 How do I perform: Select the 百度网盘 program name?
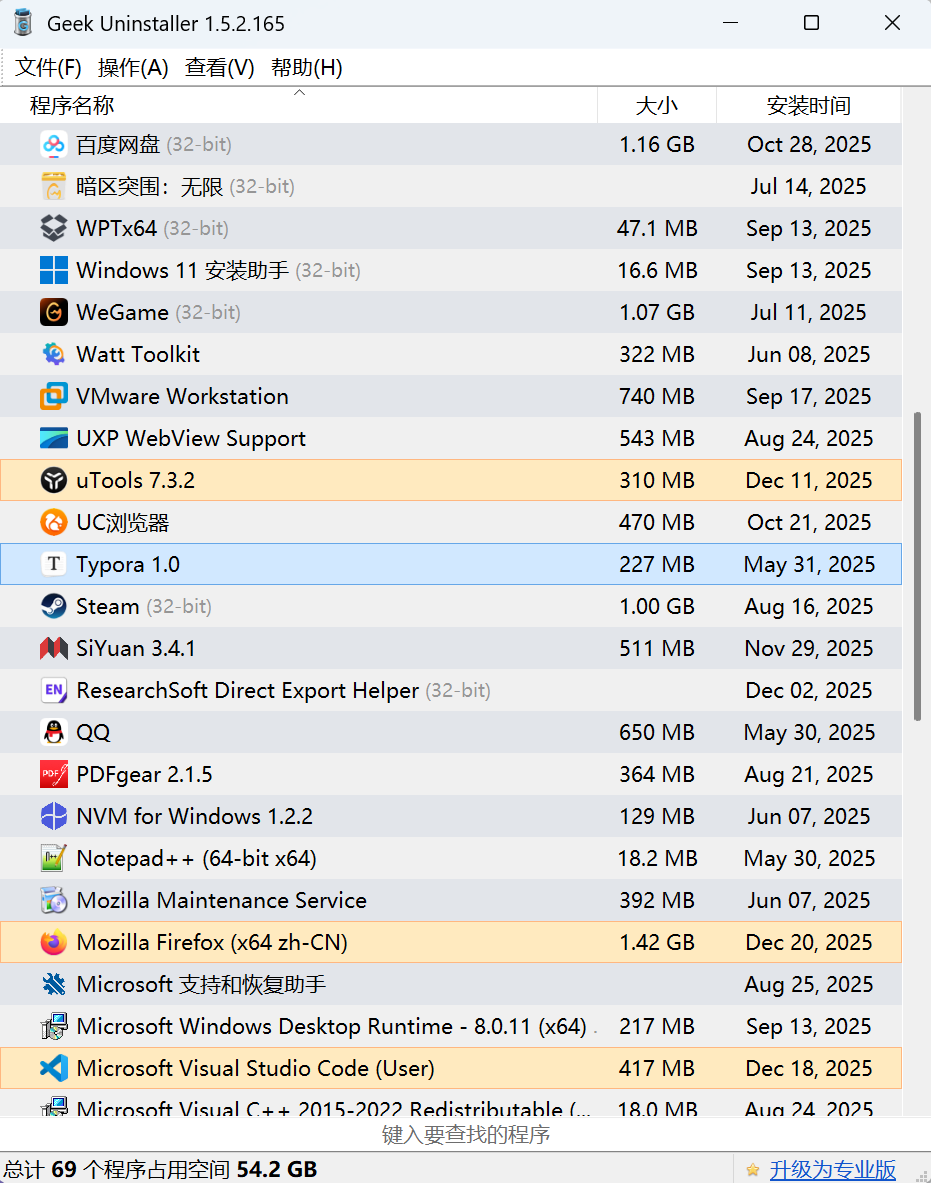[x=118, y=144]
